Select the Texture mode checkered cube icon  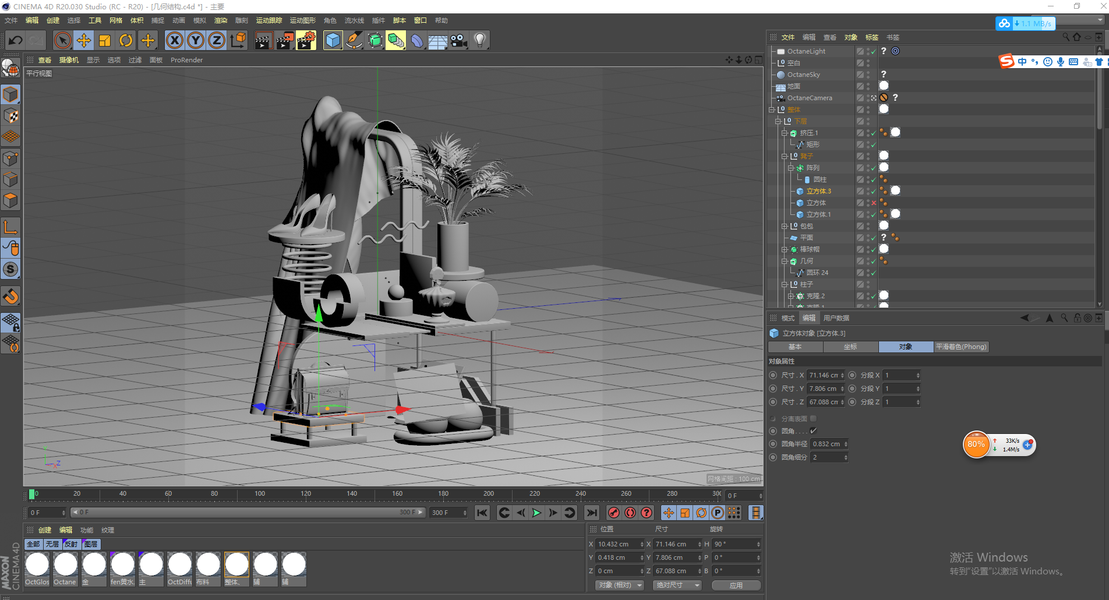[x=10, y=115]
